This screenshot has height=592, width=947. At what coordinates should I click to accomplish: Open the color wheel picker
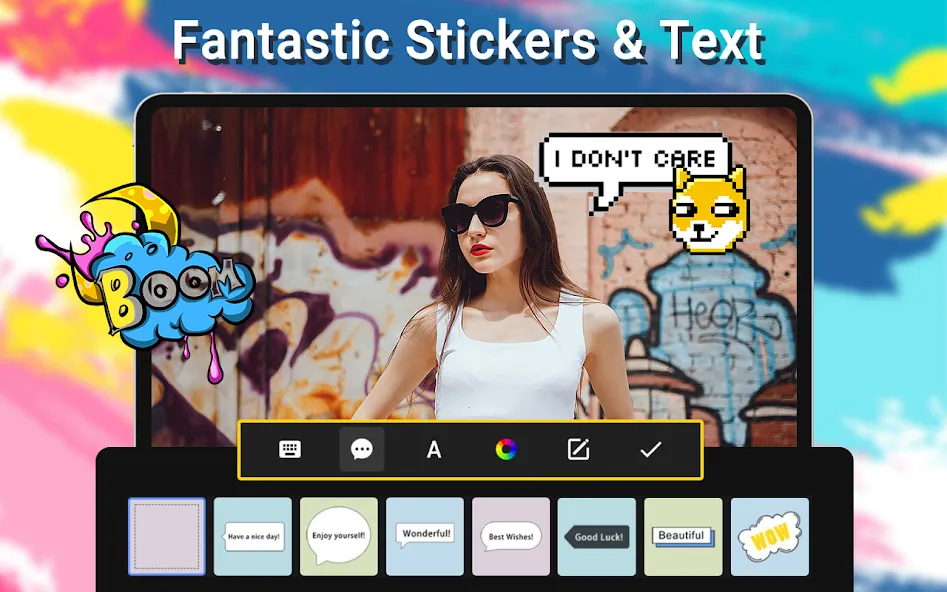point(506,449)
